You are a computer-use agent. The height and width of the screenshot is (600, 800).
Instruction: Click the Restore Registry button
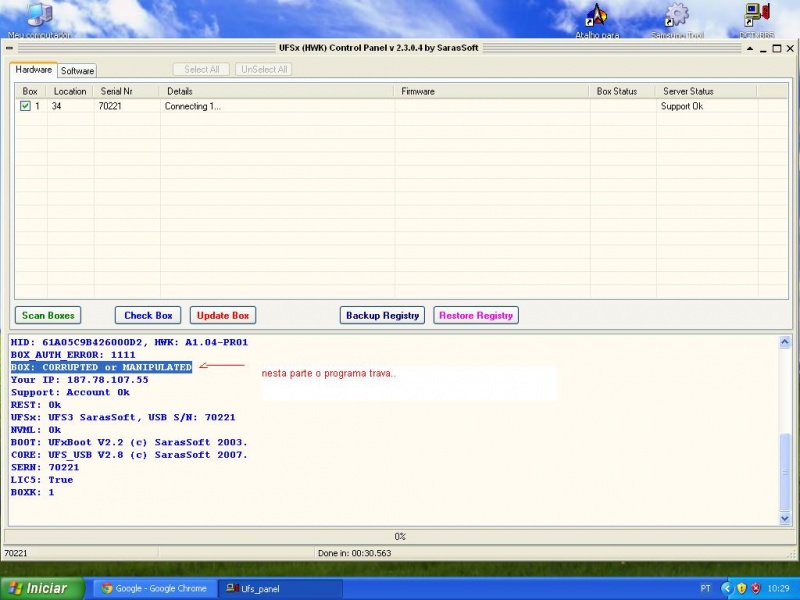(x=476, y=315)
